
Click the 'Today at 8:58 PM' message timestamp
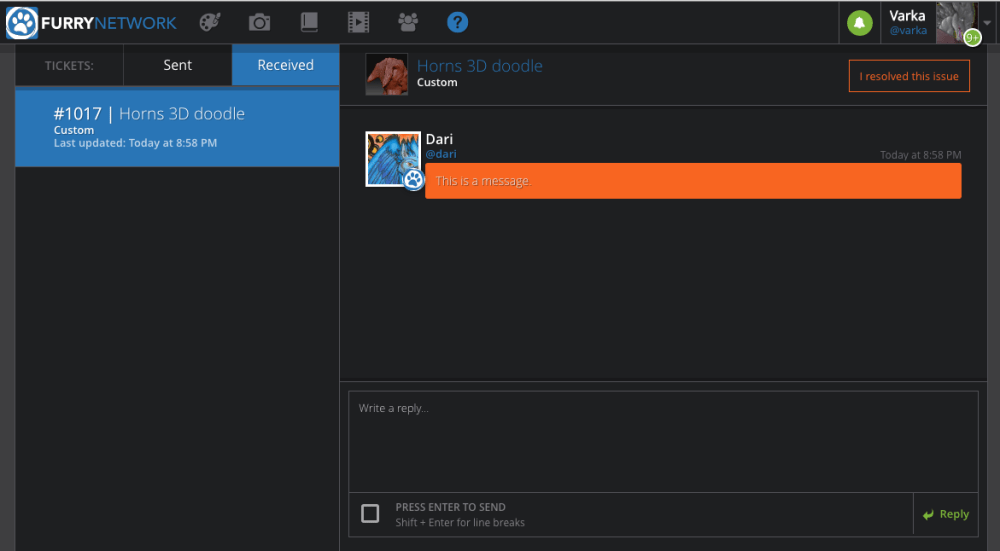(x=920, y=155)
